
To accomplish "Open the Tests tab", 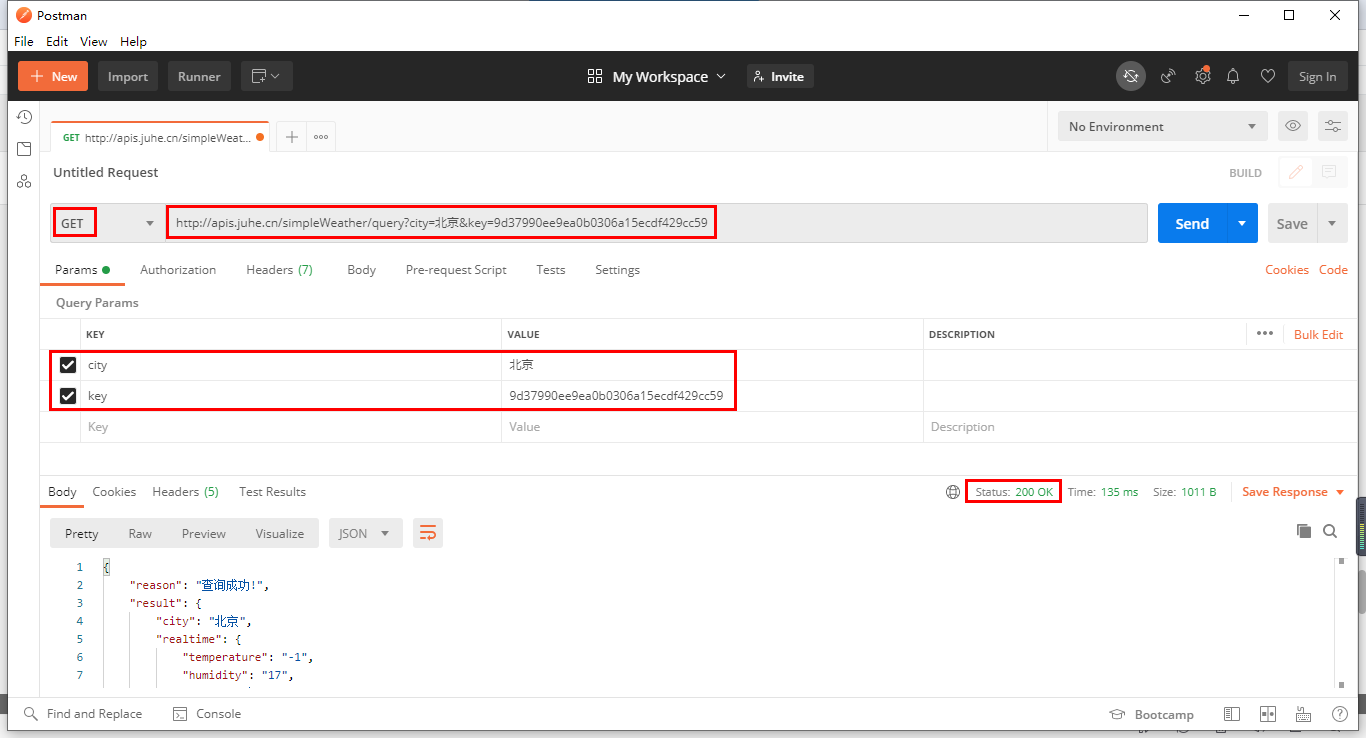I will (550, 270).
